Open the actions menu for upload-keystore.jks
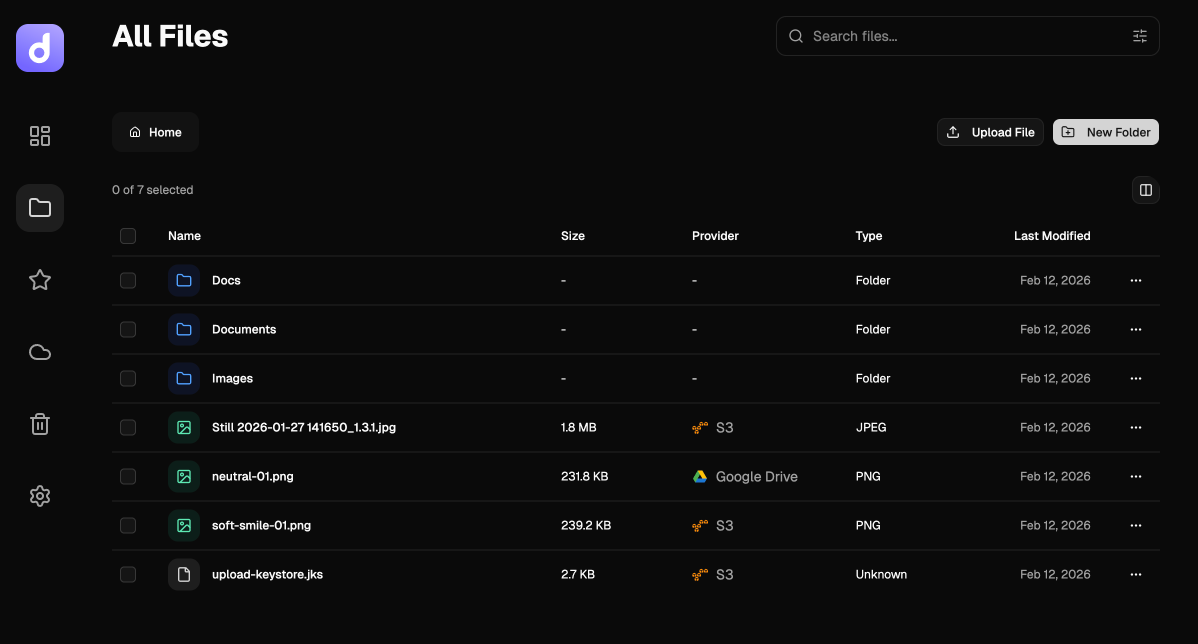Screen dimensions: 1198x644 tap(1136, 574)
